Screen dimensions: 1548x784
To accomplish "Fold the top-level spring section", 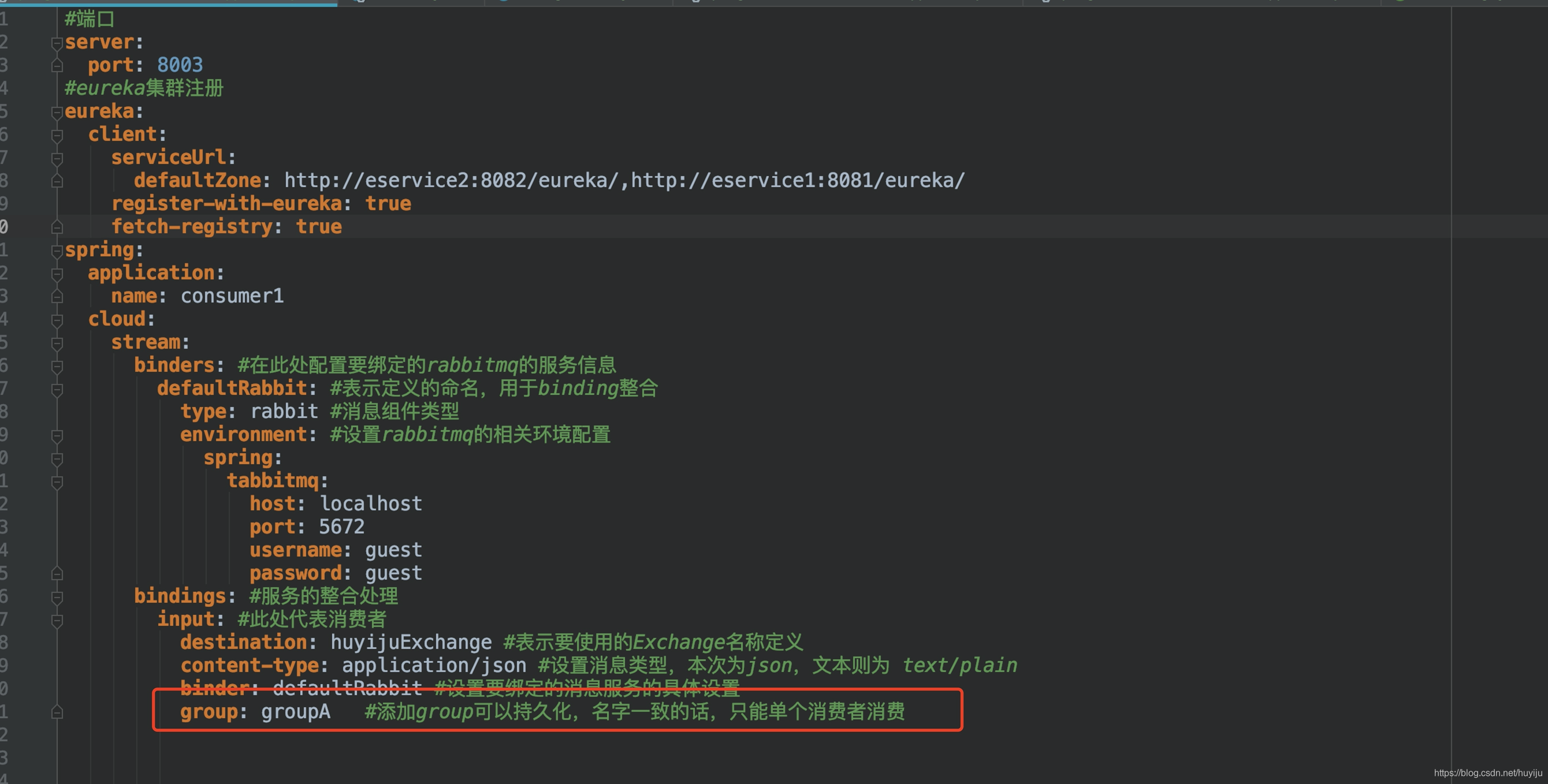I will 57,251.
